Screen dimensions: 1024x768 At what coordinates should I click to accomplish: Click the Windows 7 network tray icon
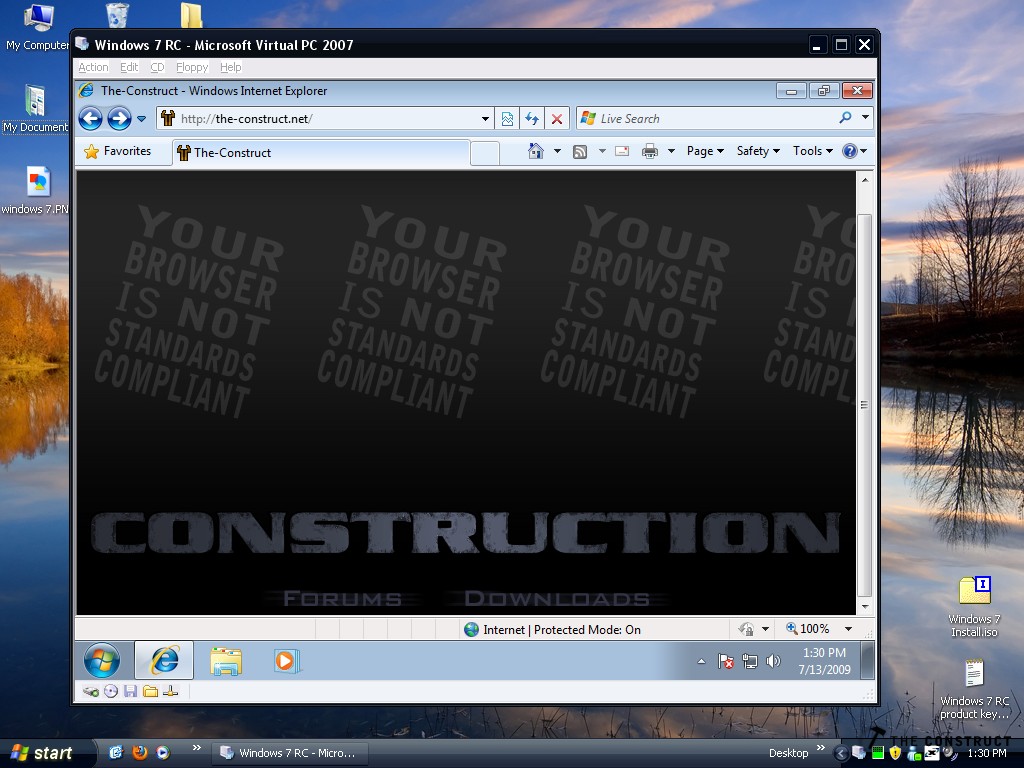750,662
